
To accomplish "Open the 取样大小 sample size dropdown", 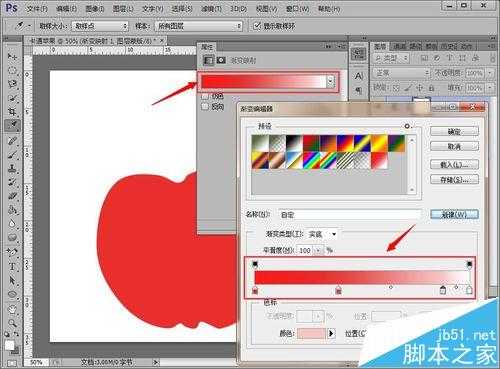I will click(100, 26).
